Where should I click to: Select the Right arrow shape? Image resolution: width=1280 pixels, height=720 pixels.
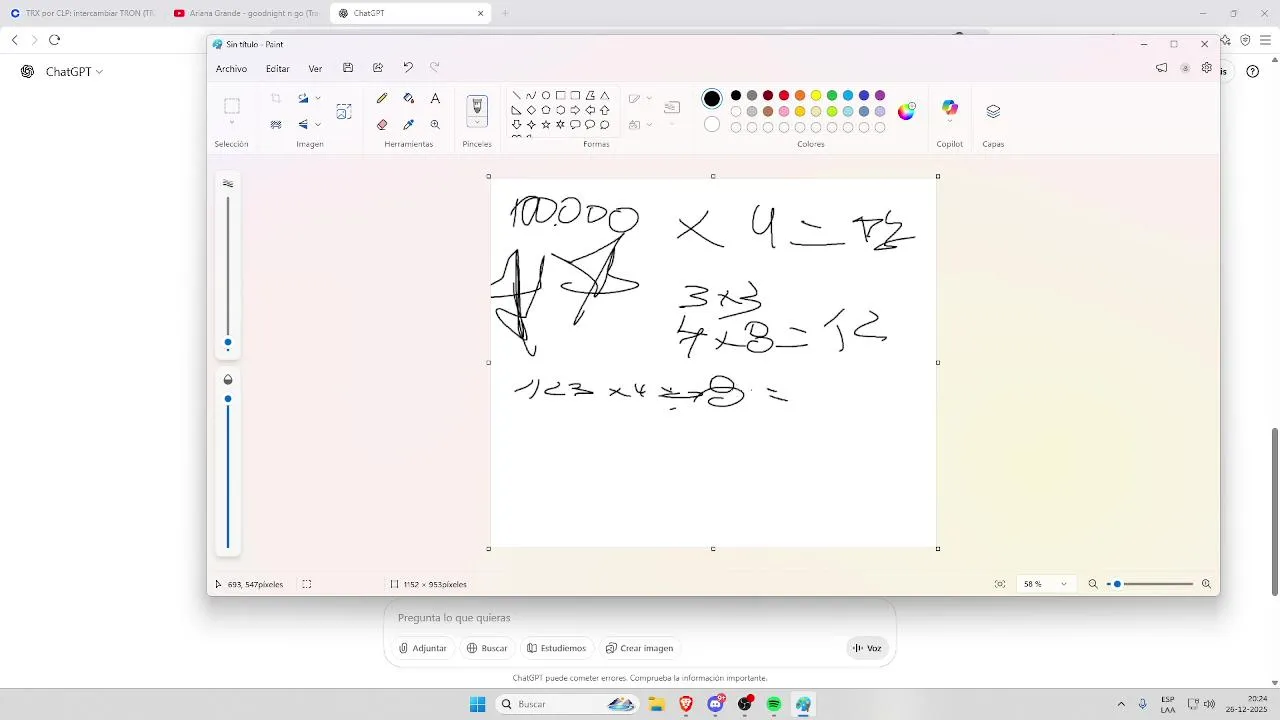(575, 110)
